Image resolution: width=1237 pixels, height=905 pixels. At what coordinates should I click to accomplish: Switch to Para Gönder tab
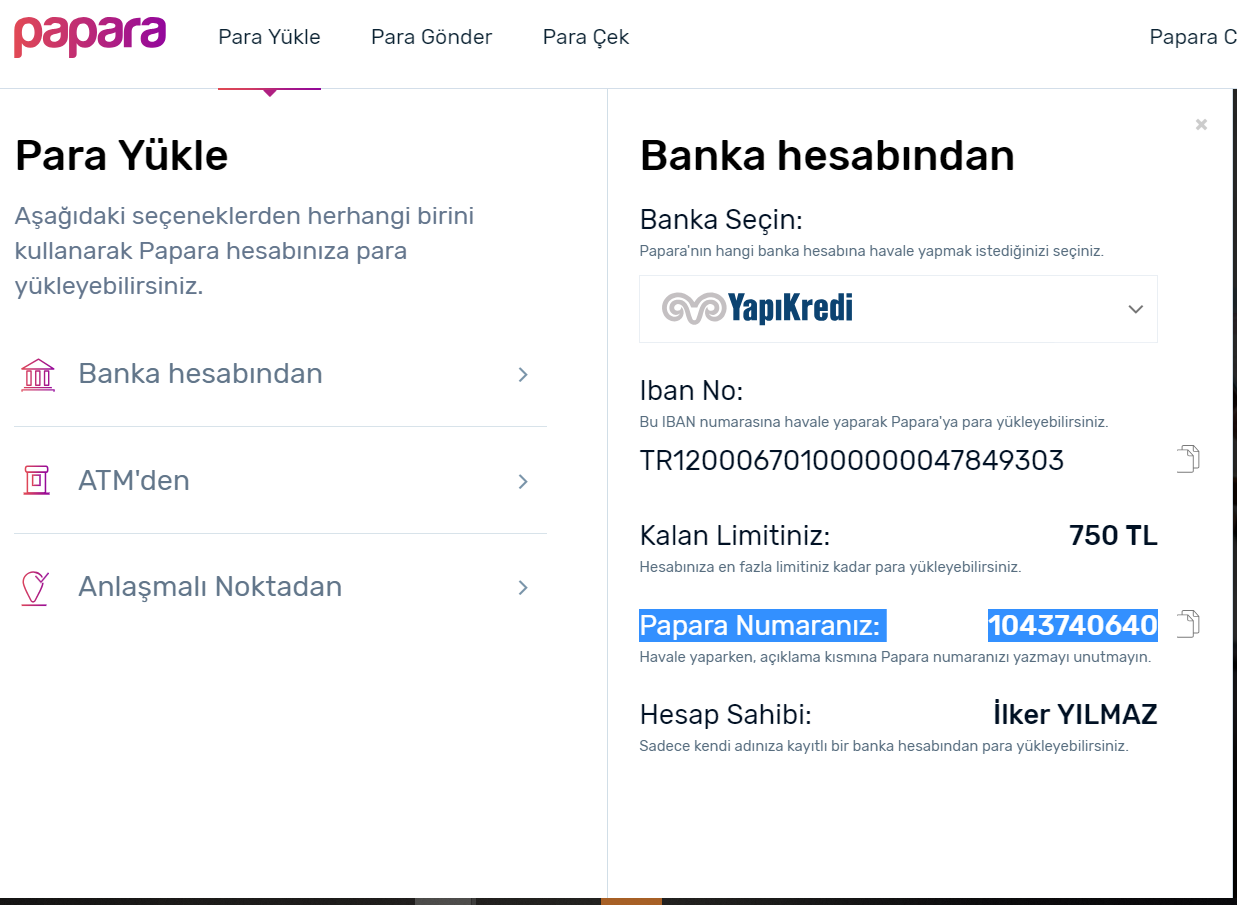click(x=431, y=37)
